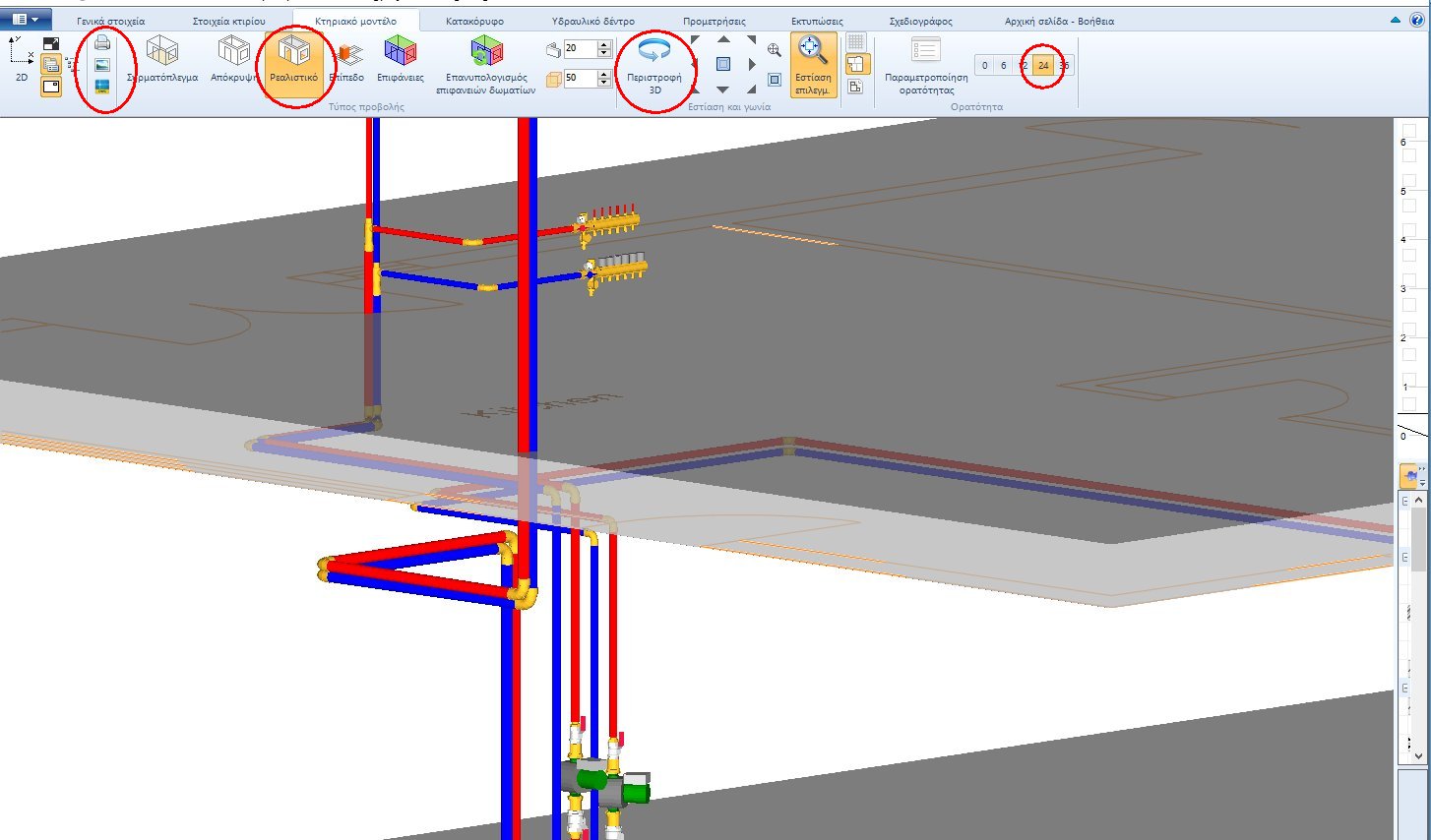1431x840 pixels.
Task: Set visibility value to 0
Action: tap(983, 65)
